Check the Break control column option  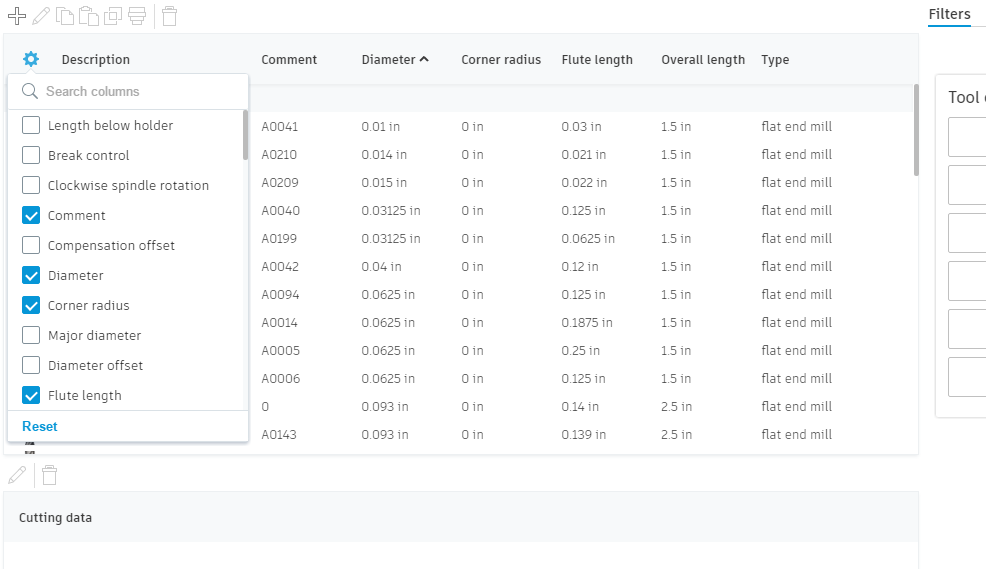click(31, 156)
